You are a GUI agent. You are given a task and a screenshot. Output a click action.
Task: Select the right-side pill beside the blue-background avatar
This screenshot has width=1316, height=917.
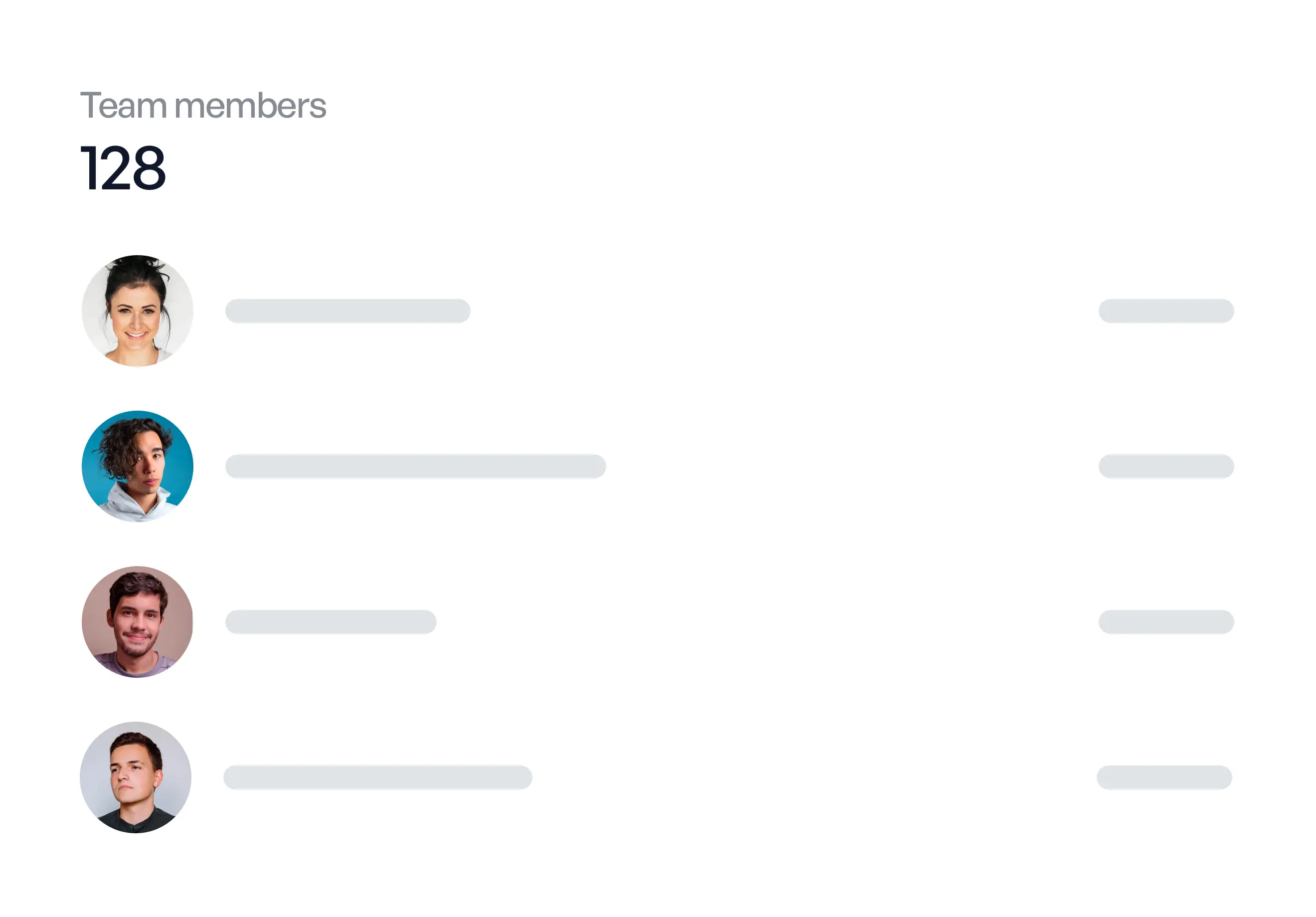point(1166,466)
